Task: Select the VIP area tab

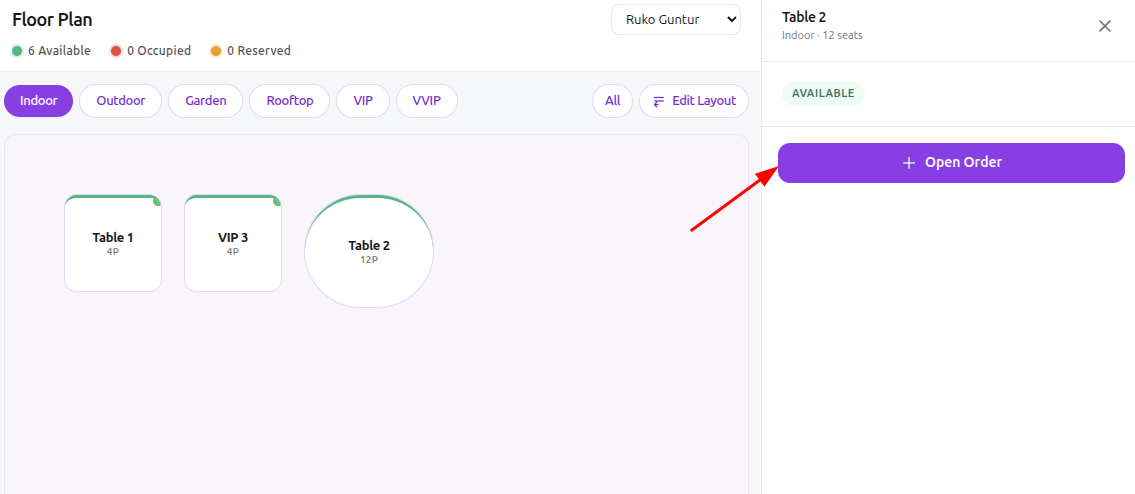Action: (x=363, y=101)
